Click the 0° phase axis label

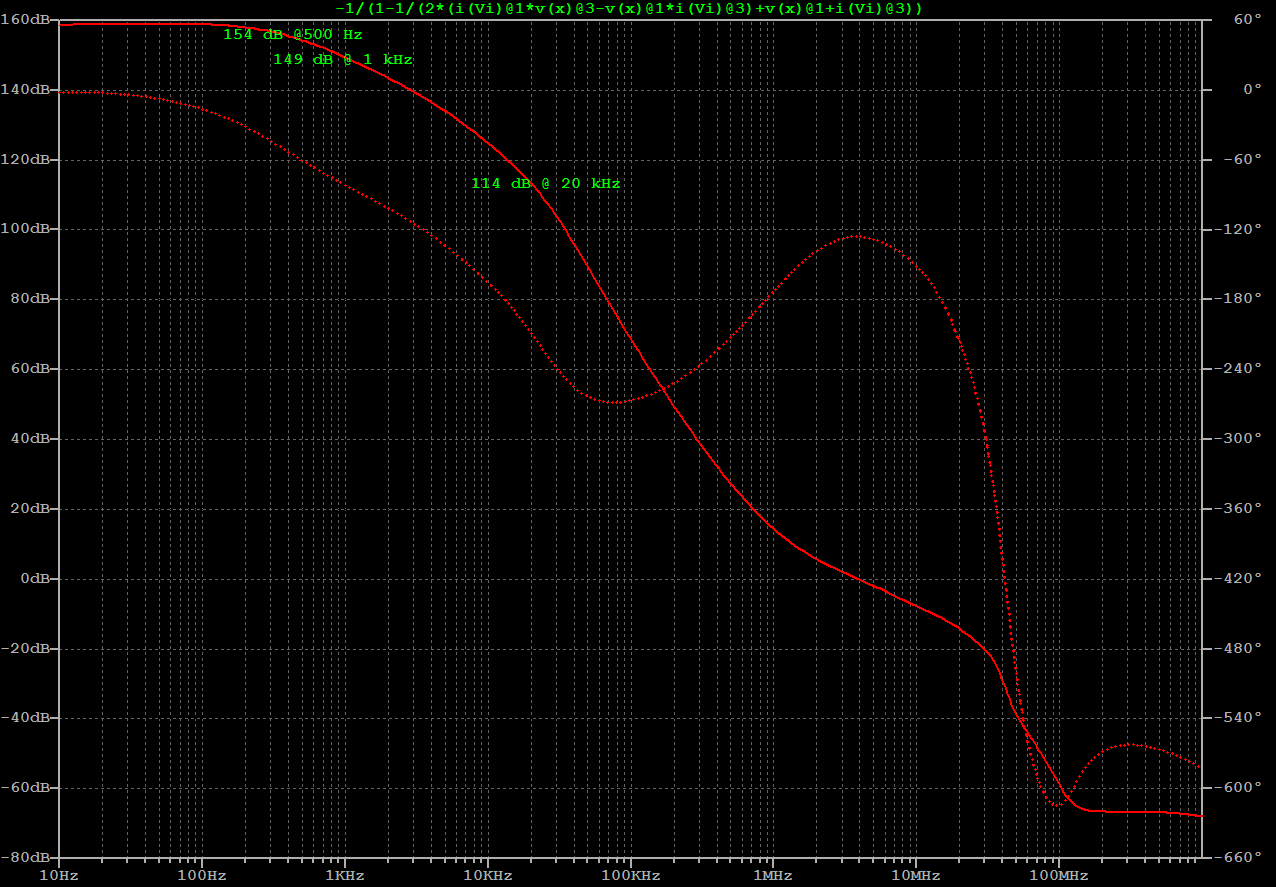1252,90
